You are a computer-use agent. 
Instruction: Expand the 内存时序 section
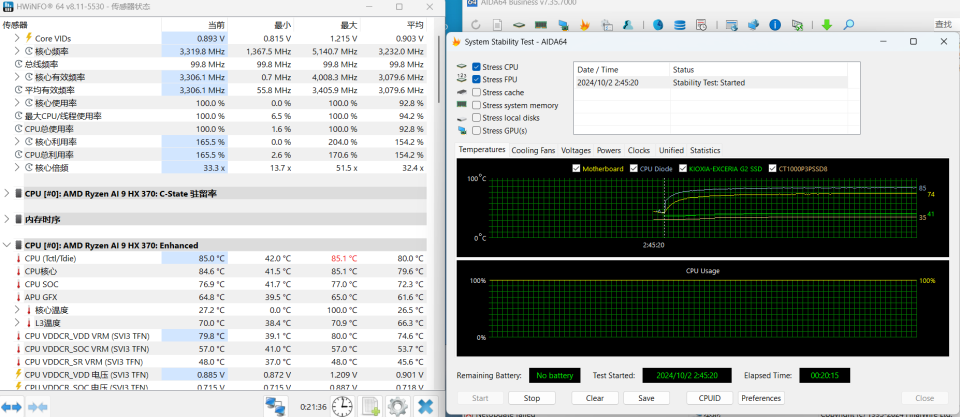click(6, 219)
